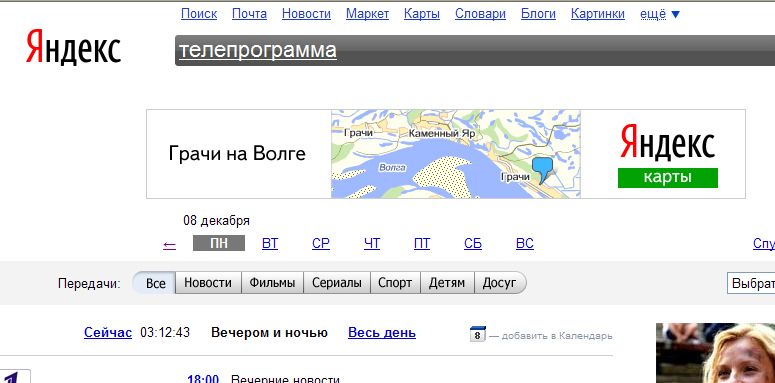Screen dimensions: 775x383
Task: Filter programs by Фильмы
Action: coord(272,283)
